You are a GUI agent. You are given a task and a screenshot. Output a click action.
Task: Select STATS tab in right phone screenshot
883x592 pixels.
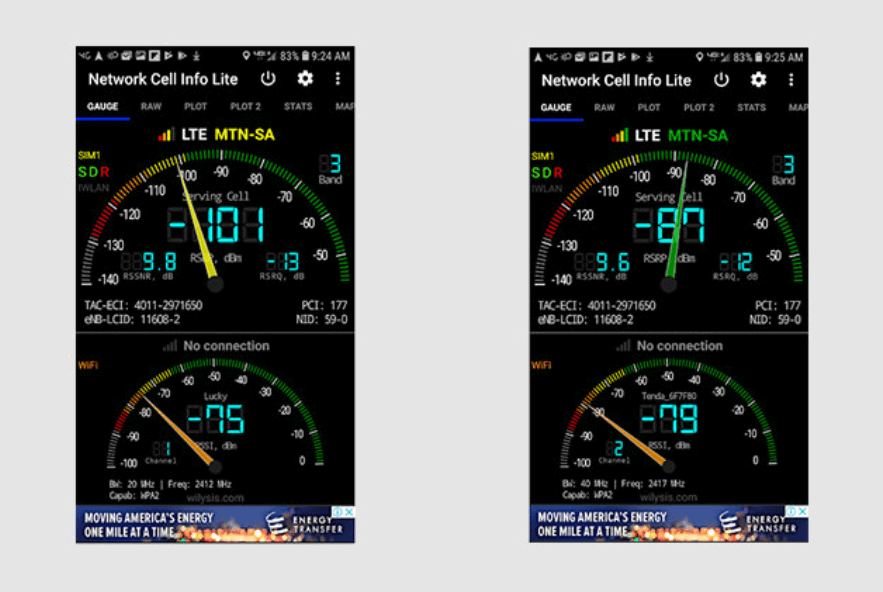pos(751,107)
